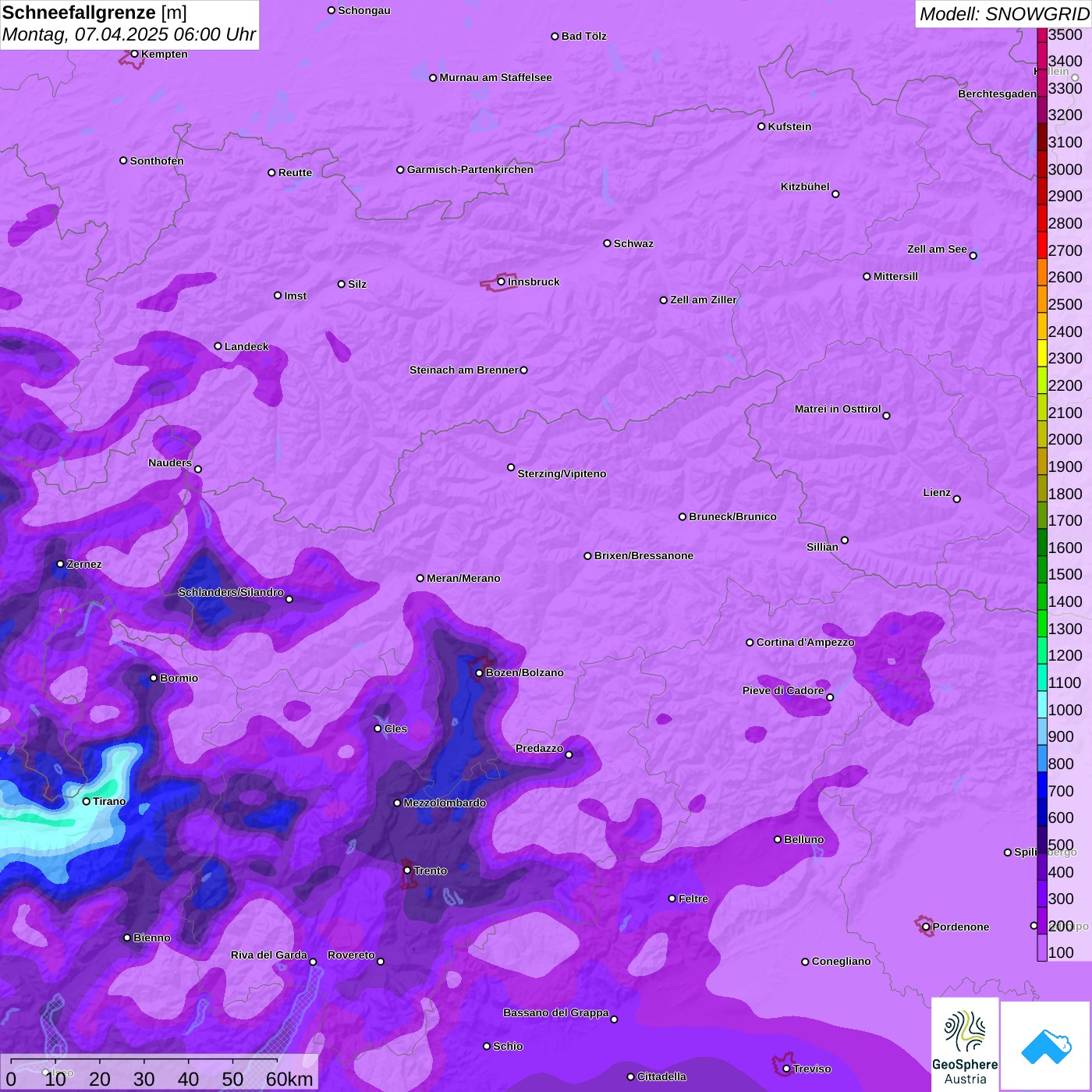Click the 'Rovereto' label
The image size is (1092, 1092).
click(351, 955)
